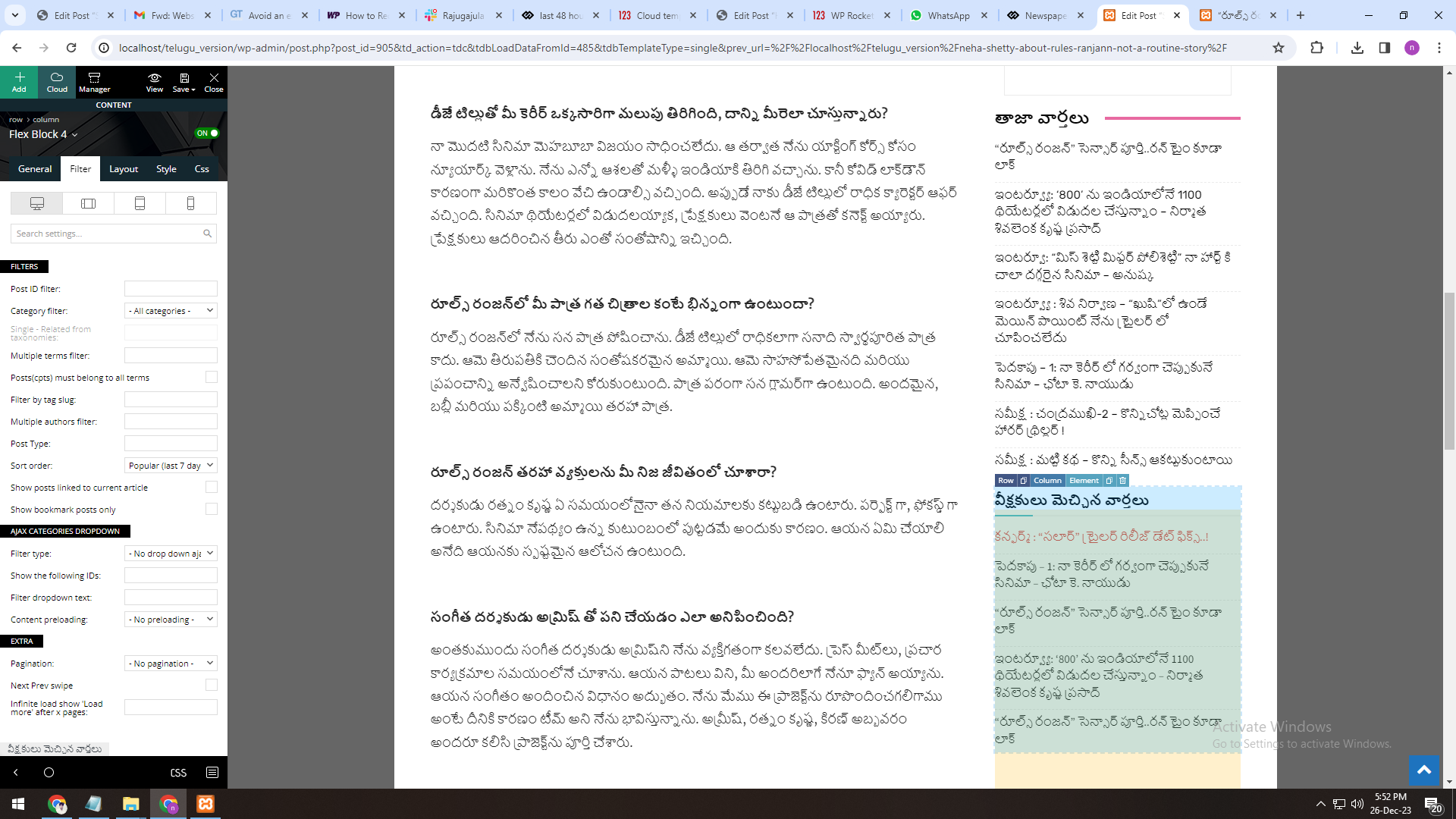
Task: Click the page vertical scrollbar thumb
Action: (1449, 371)
